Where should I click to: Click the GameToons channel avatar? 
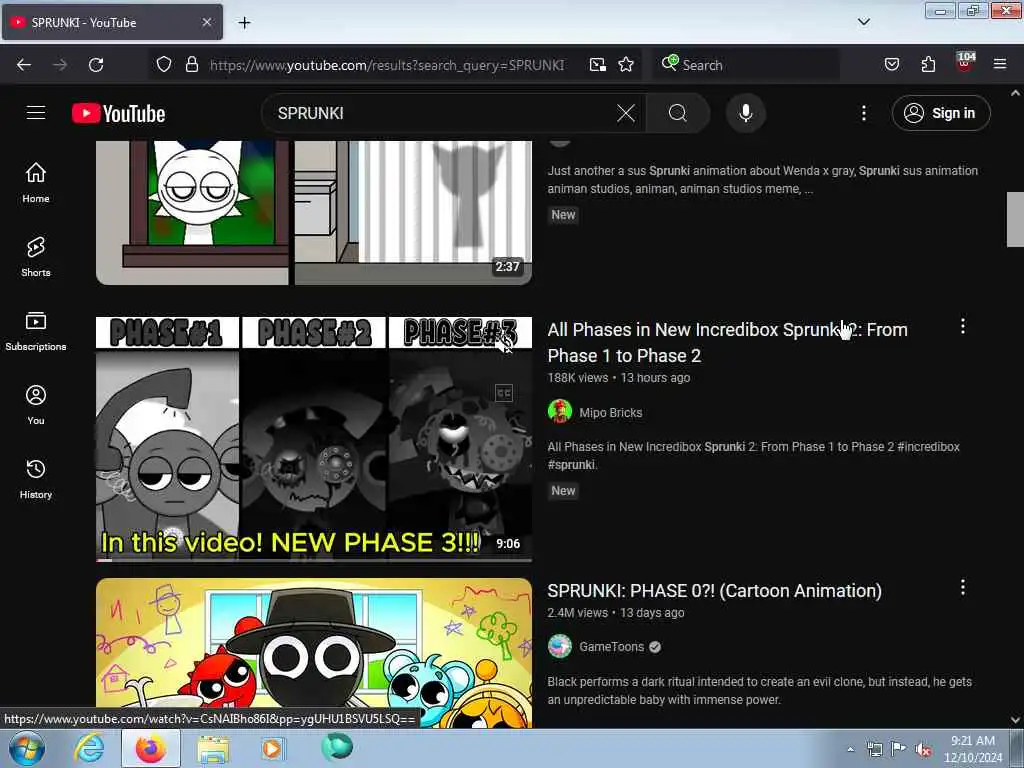click(x=560, y=646)
